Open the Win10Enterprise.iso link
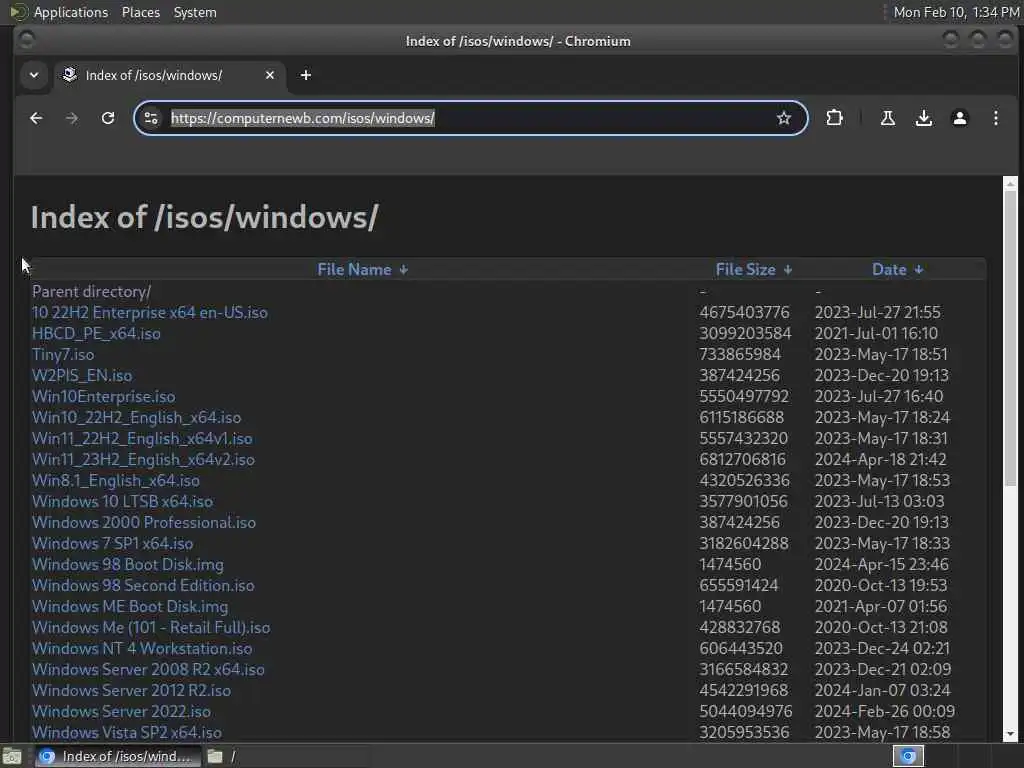This screenshot has height=768, width=1024. click(103, 396)
